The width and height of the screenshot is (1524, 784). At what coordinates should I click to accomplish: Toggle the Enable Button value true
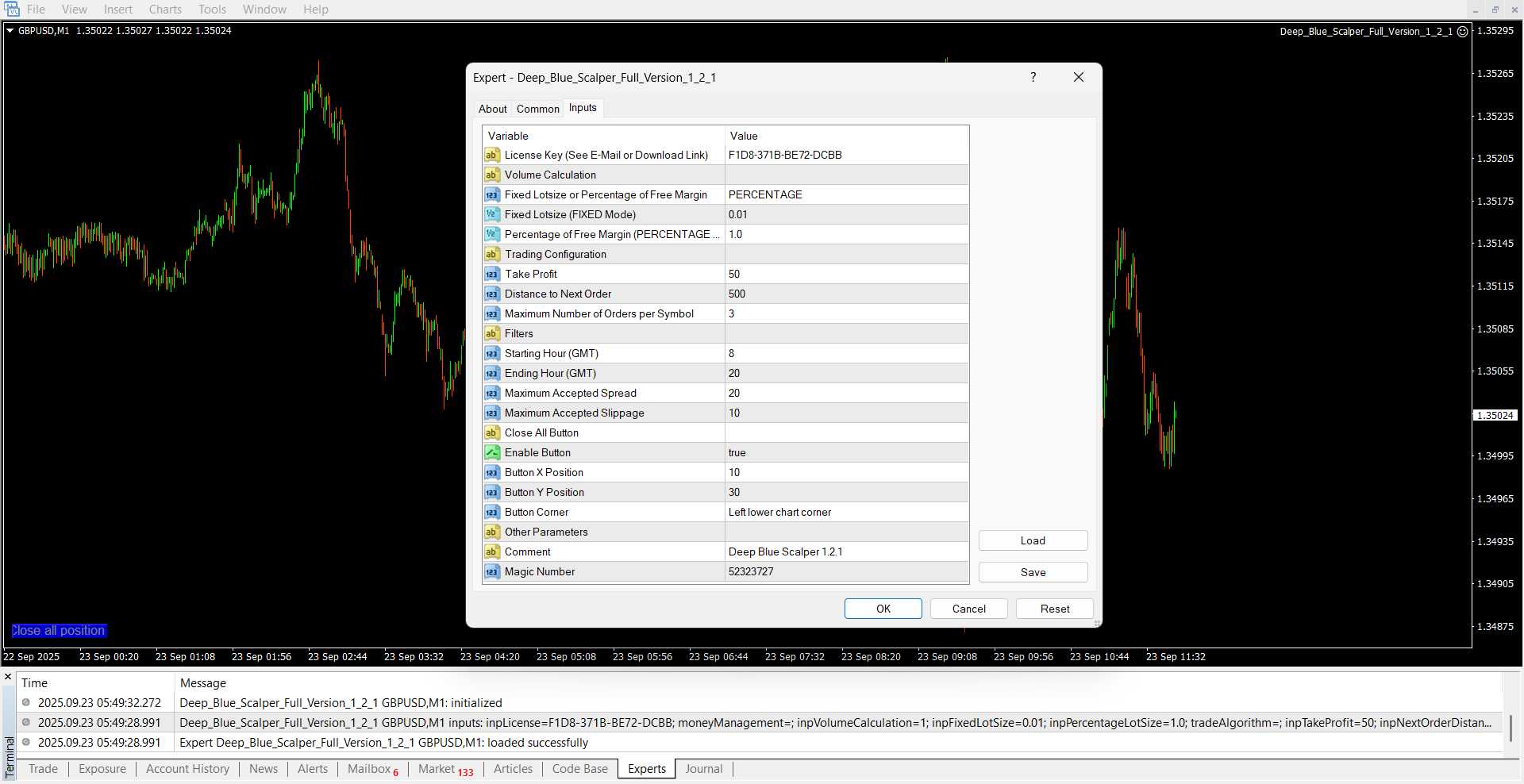coord(845,452)
